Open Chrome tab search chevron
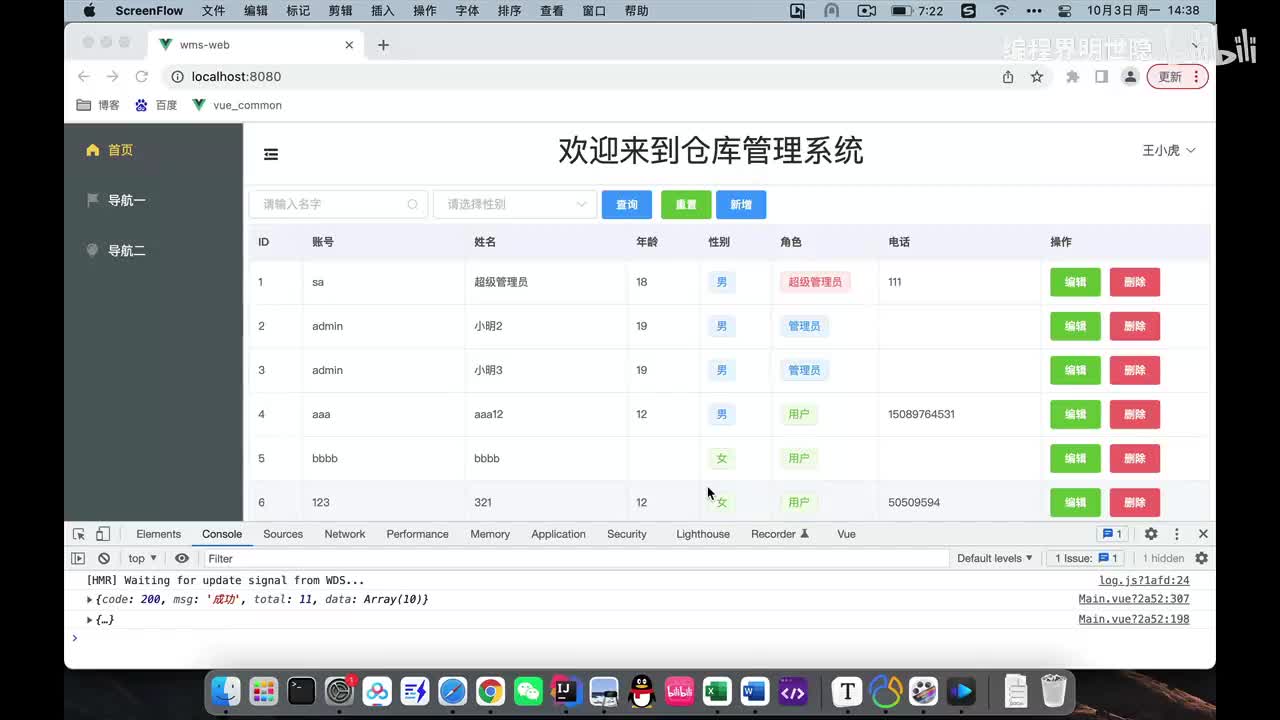This screenshot has width=1280, height=720. [1194, 45]
